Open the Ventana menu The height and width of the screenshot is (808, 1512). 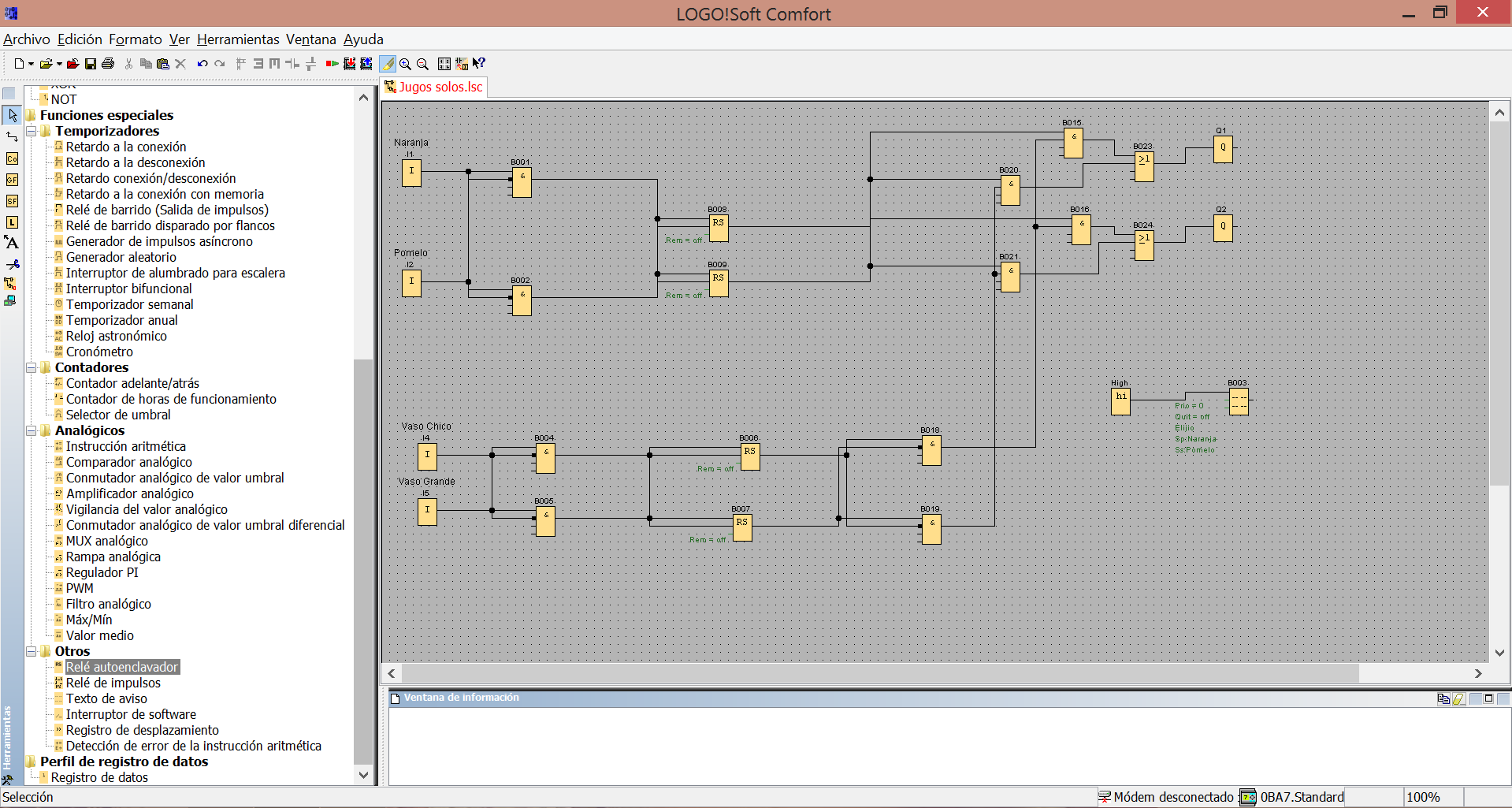[311, 39]
